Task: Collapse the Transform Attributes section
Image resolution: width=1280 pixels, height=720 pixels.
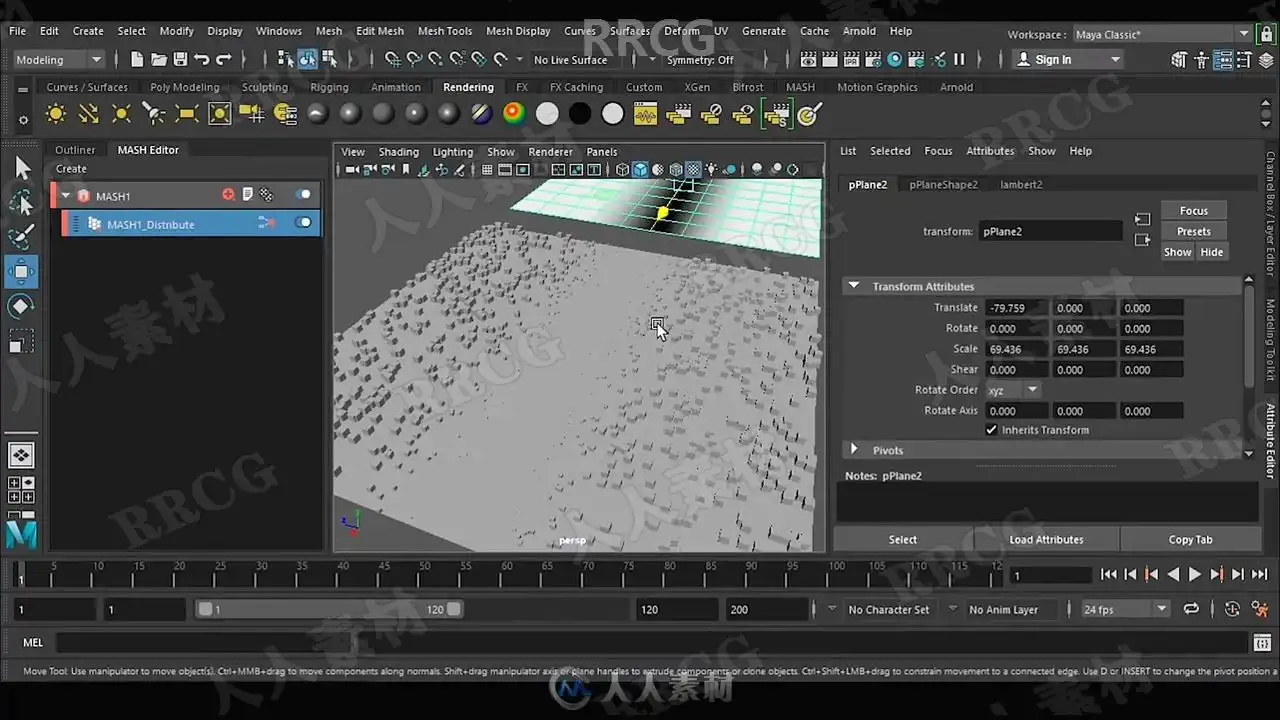Action: (x=854, y=286)
